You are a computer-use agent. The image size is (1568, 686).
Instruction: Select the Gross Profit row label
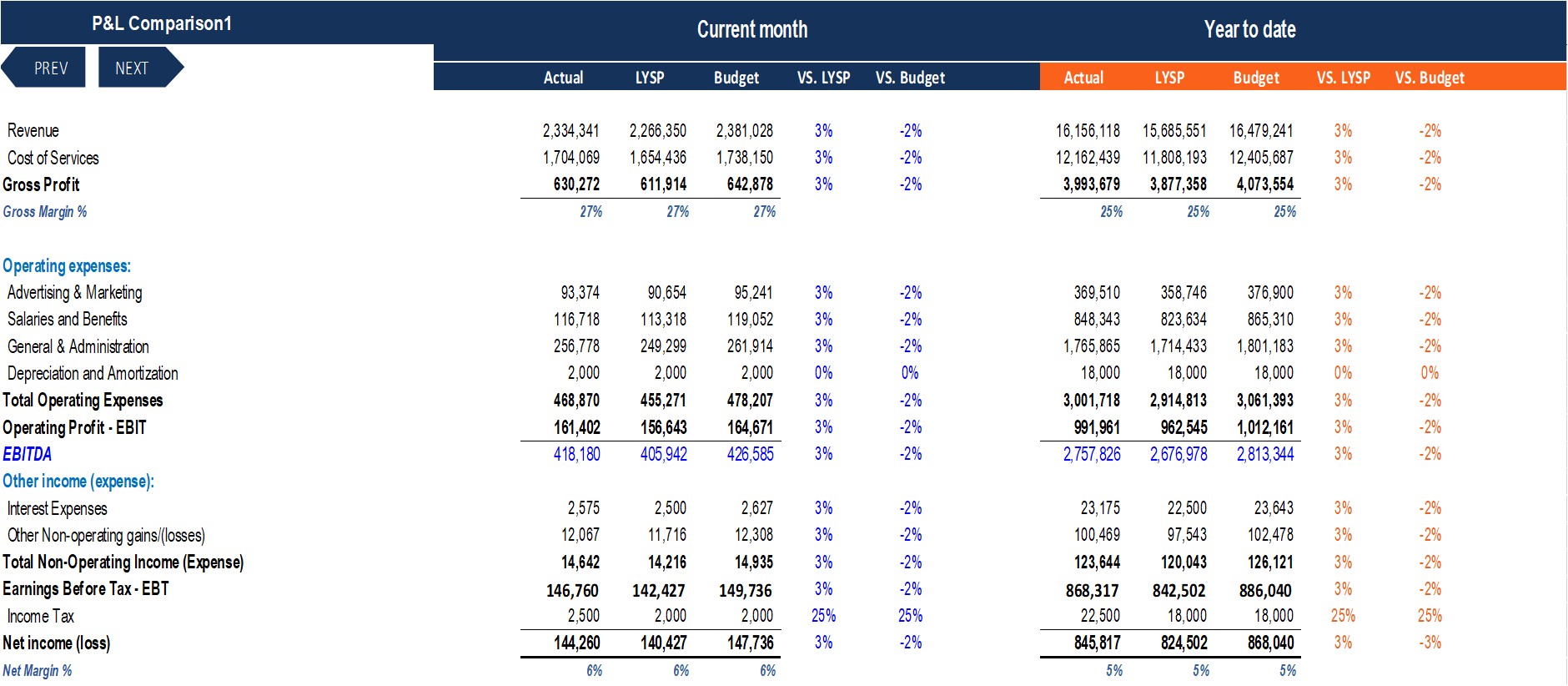point(41,184)
